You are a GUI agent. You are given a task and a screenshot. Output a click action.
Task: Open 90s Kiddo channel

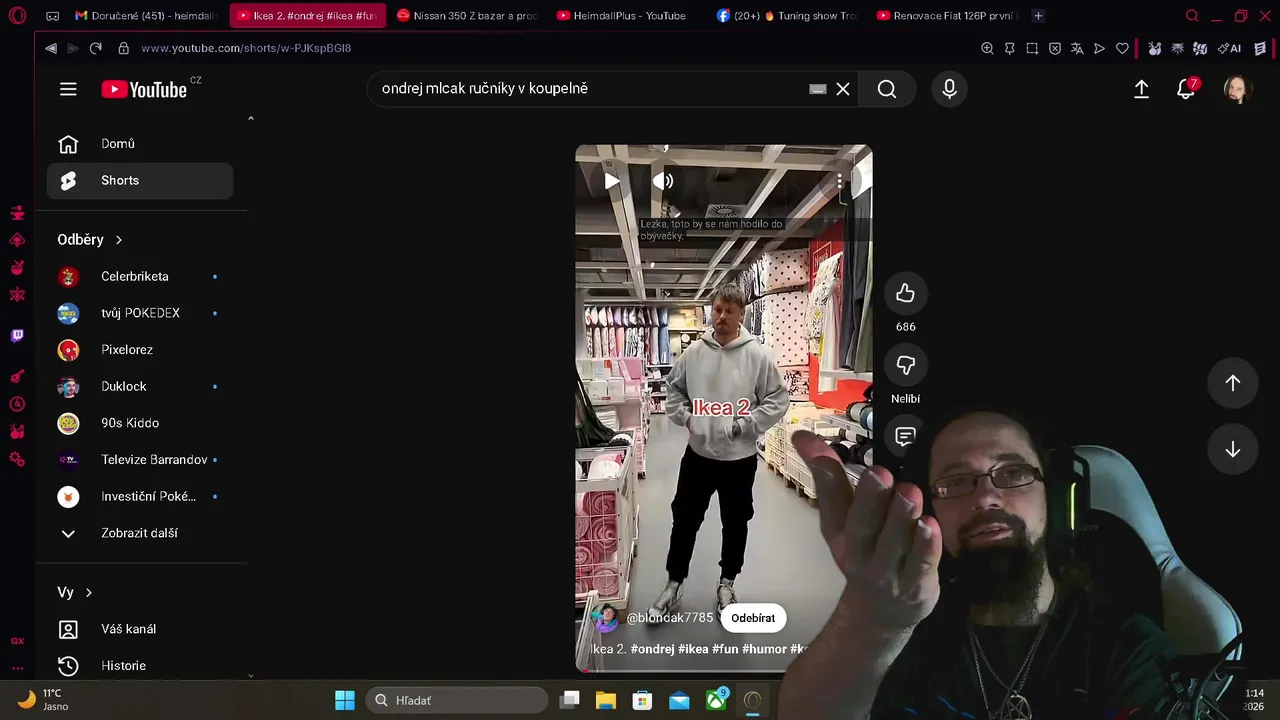(x=140, y=423)
